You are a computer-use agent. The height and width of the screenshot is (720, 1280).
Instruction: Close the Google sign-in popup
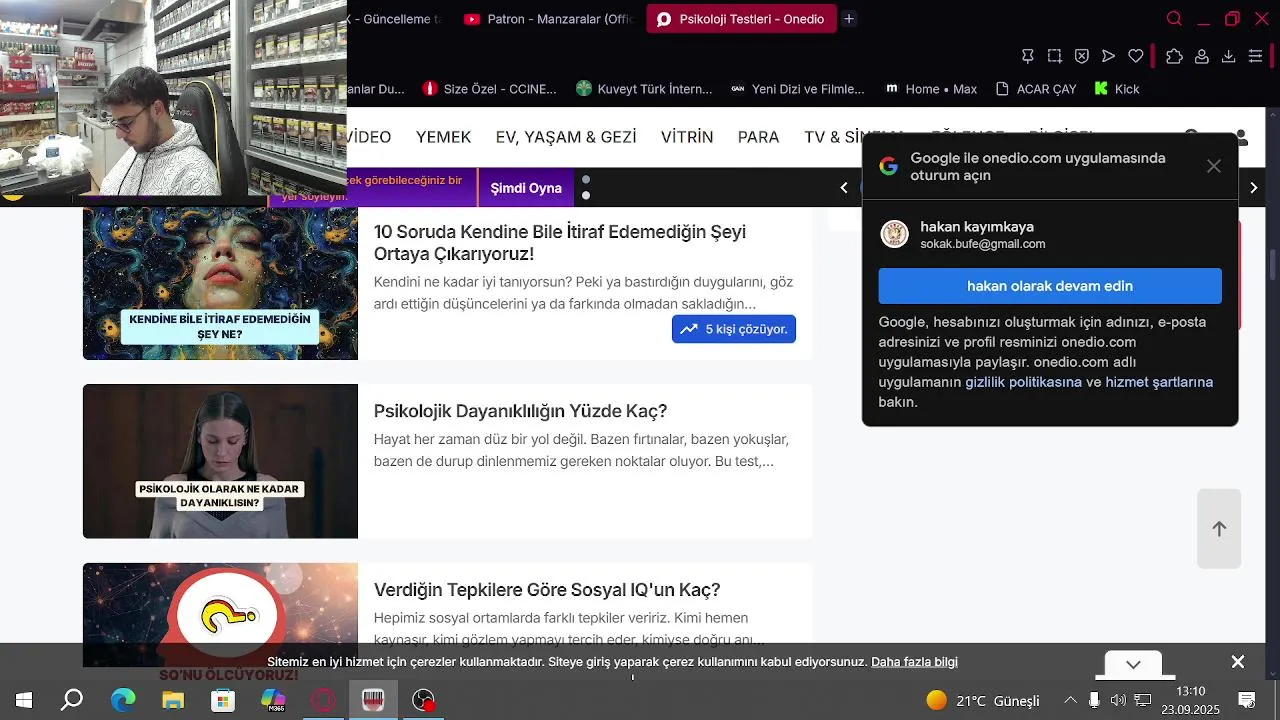coord(1214,166)
